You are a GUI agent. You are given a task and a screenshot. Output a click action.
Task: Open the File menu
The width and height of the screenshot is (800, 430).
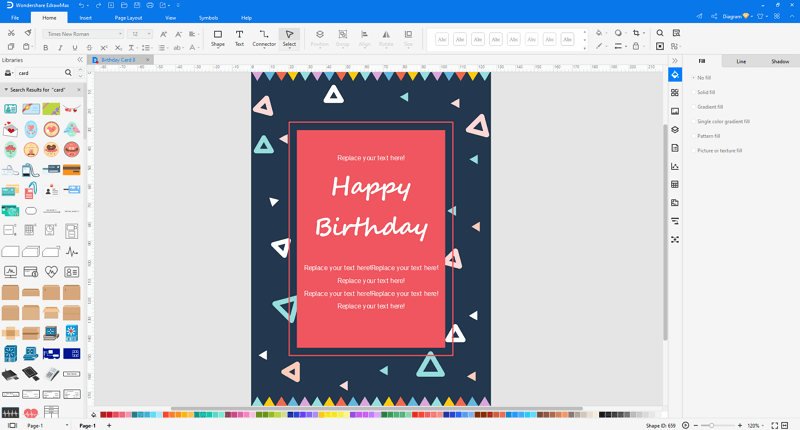[15, 18]
